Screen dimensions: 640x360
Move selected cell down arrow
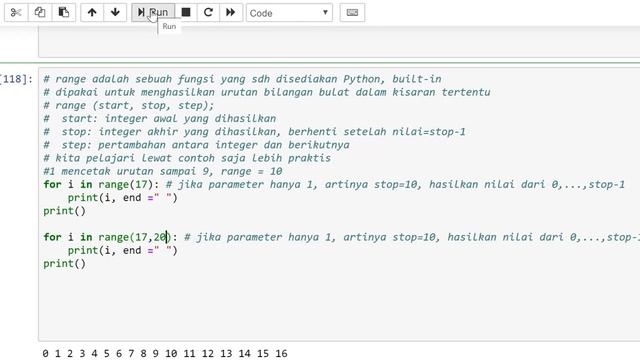(115, 12)
